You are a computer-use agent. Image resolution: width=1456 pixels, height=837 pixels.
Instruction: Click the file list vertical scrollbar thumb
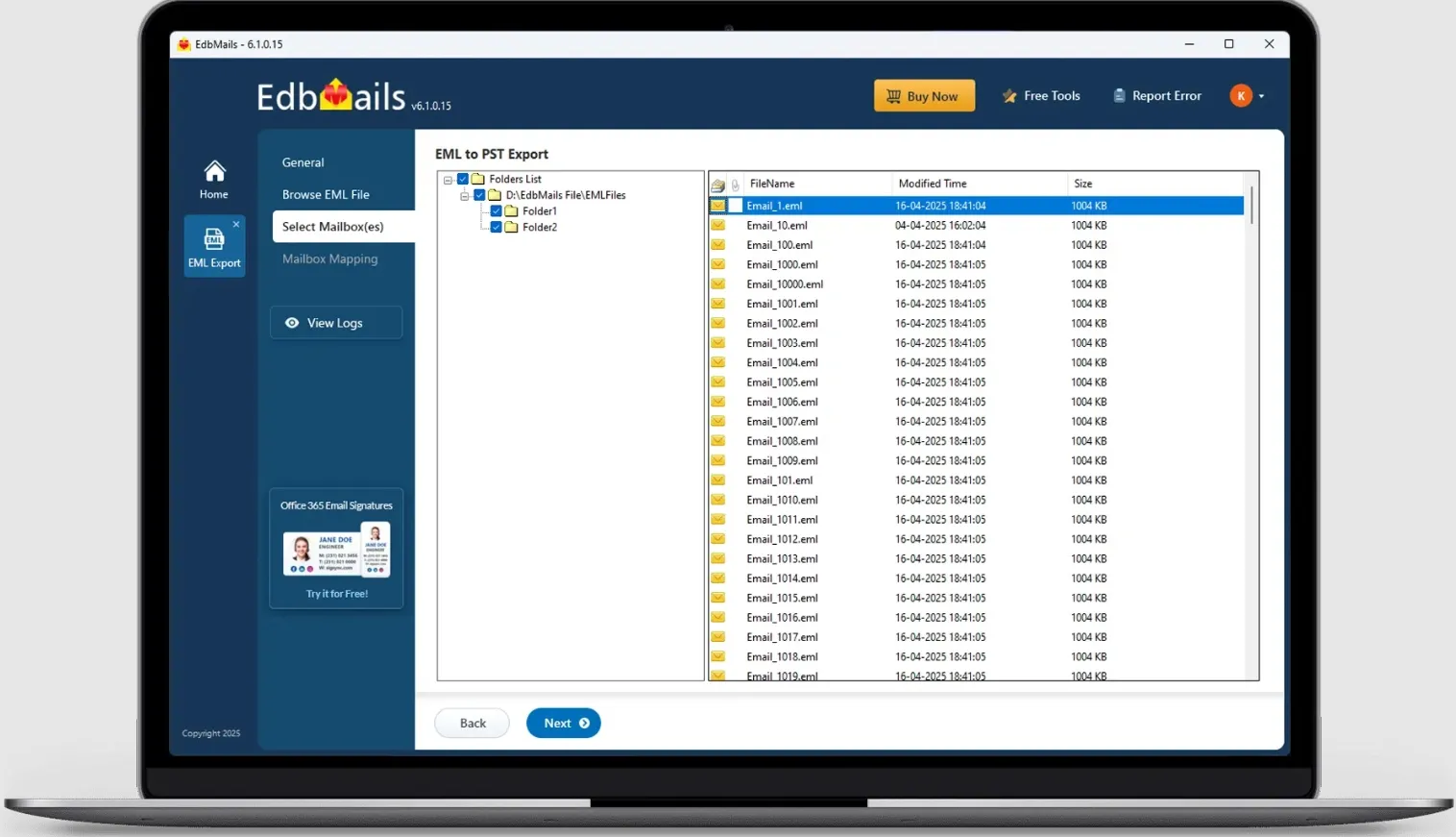coord(1251,206)
